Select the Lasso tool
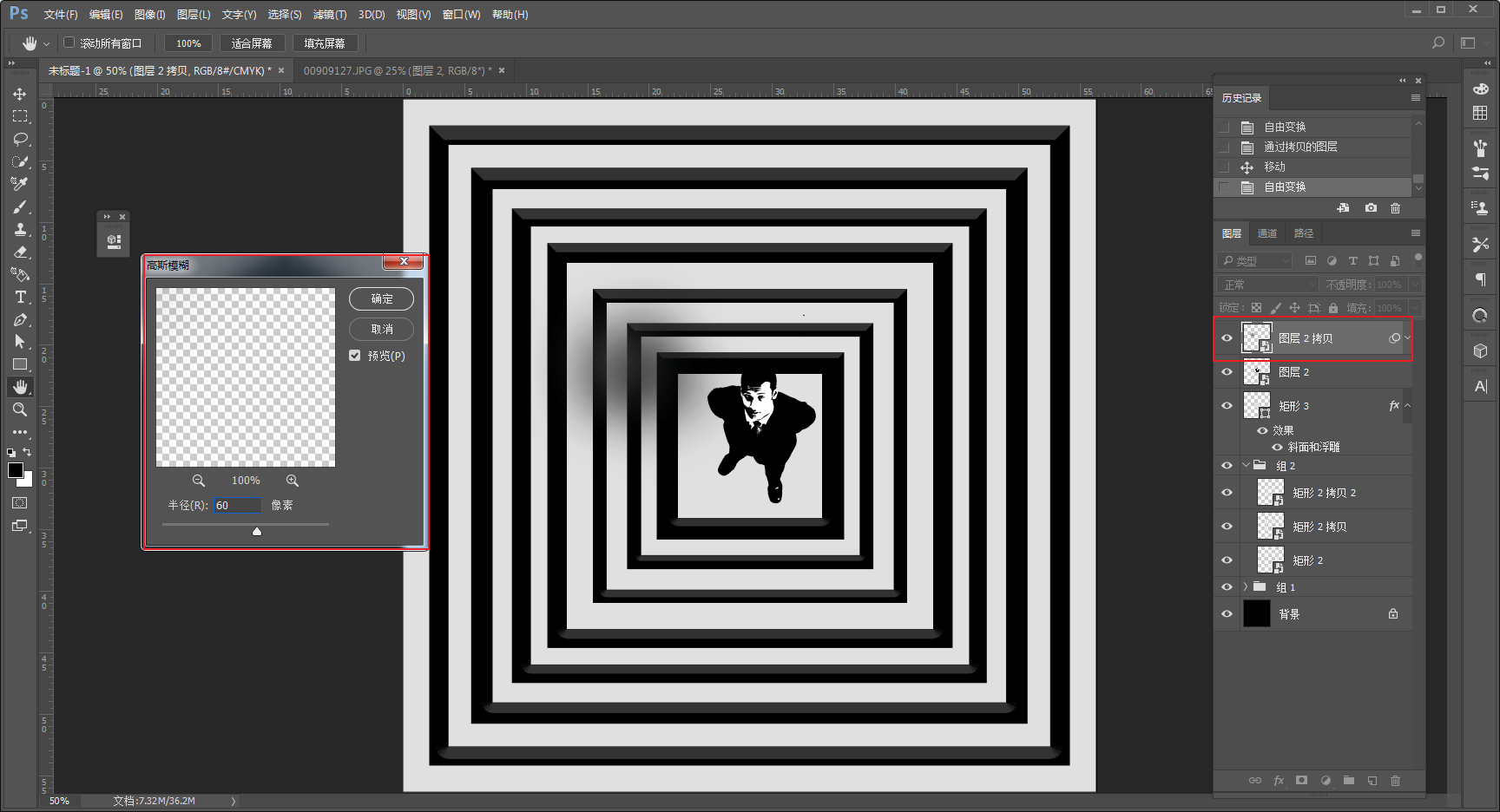The height and width of the screenshot is (812, 1500). pos(20,139)
